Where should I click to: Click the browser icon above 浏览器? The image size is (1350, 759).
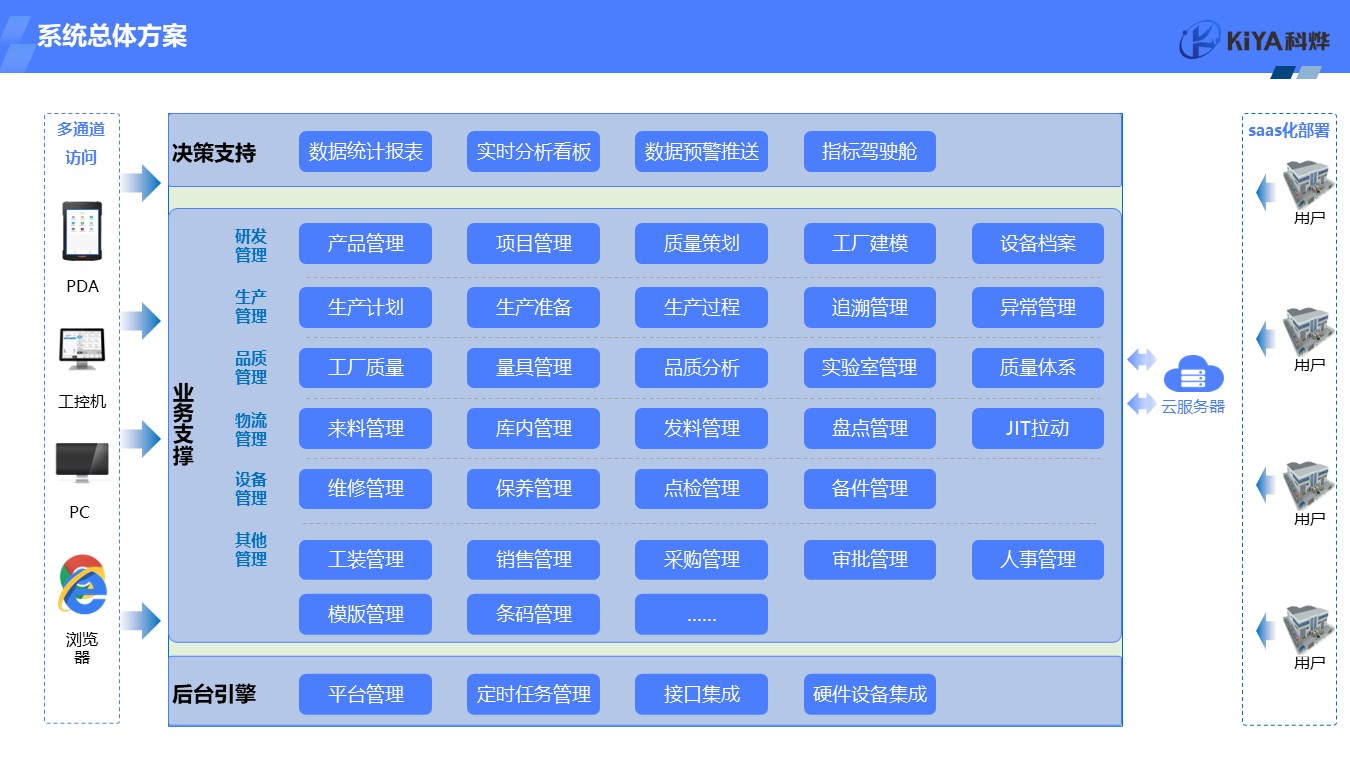pyautogui.click(x=82, y=583)
